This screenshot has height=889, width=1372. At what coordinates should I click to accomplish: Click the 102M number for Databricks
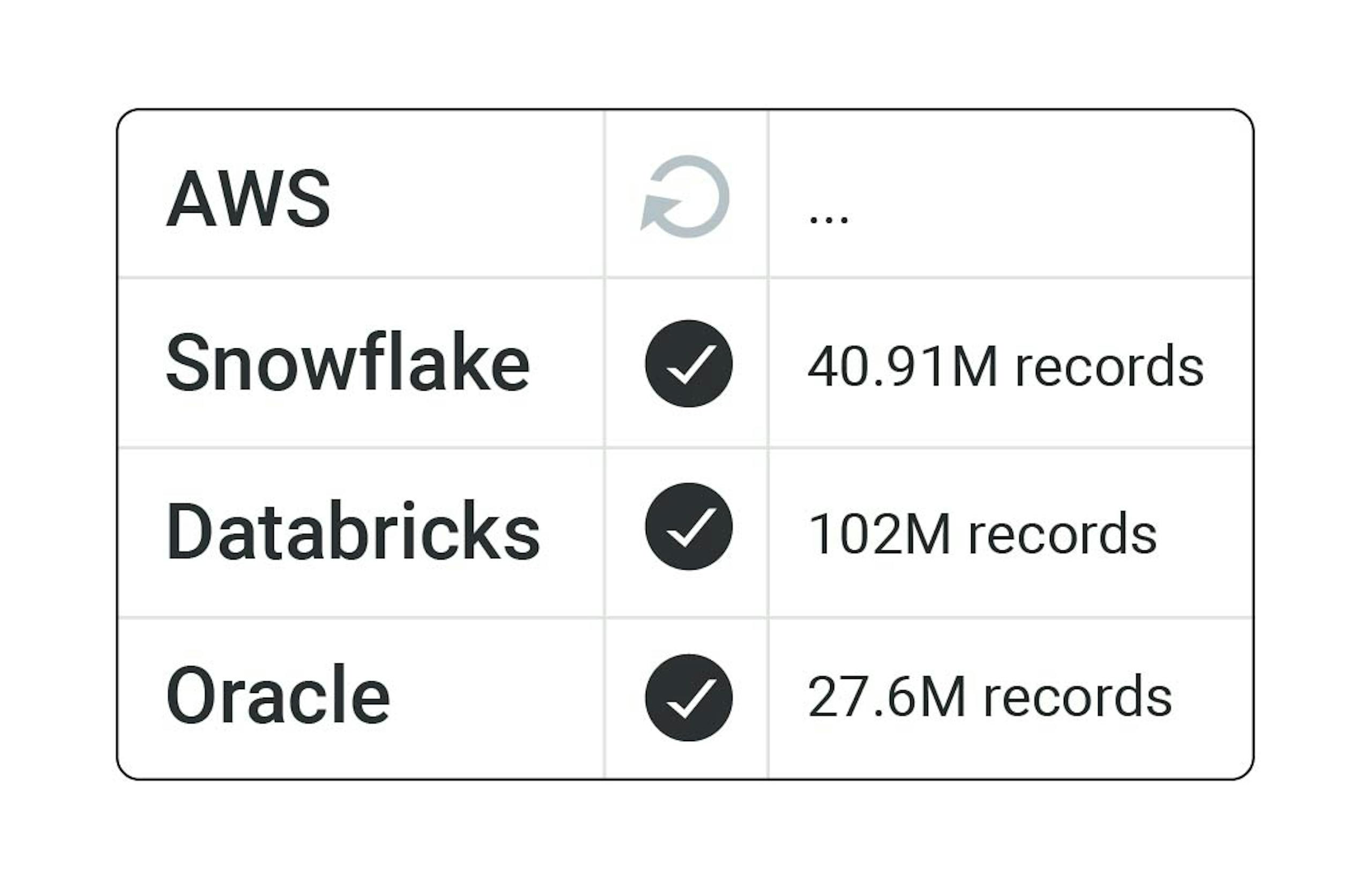pos(878,534)
